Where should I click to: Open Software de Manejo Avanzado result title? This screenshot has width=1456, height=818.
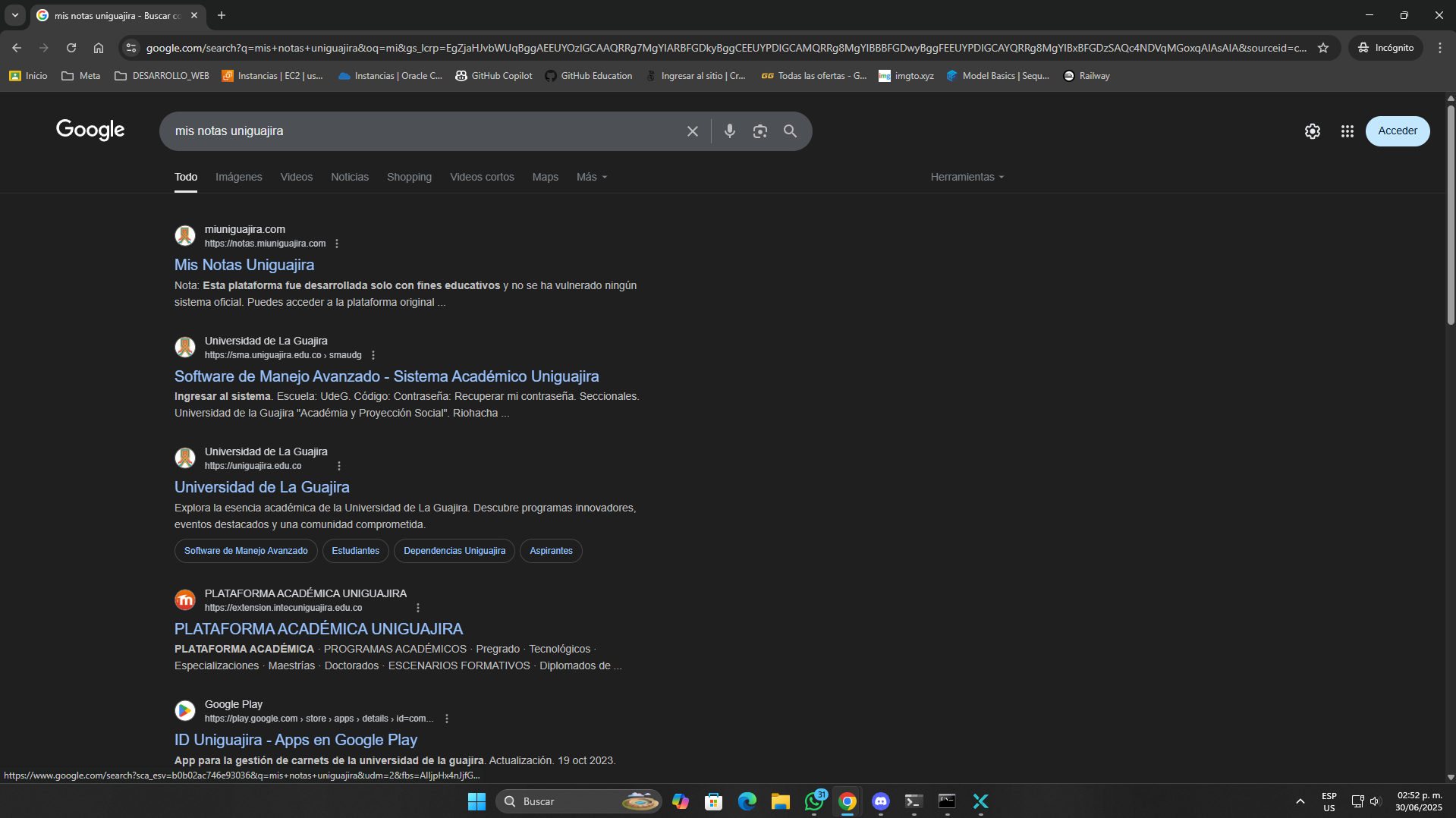[x=386, y=376]
